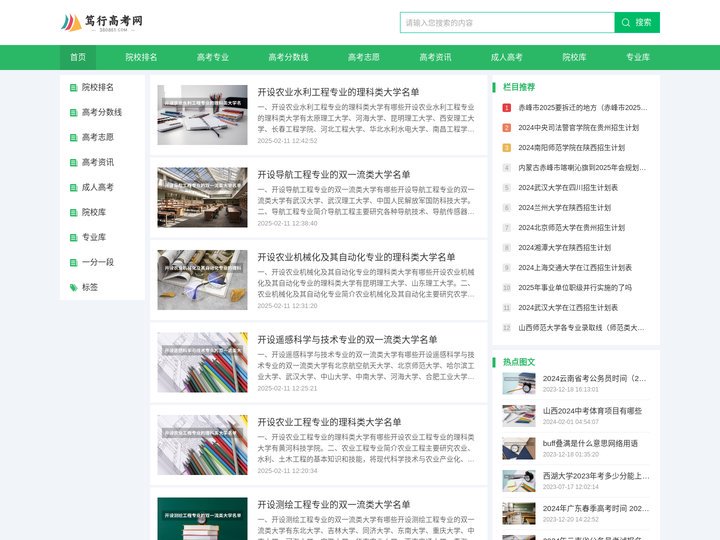Open article 开设测绘工程专业的双一流类大学名单
This screenshot has width=720, height=540.
[334, 505]
